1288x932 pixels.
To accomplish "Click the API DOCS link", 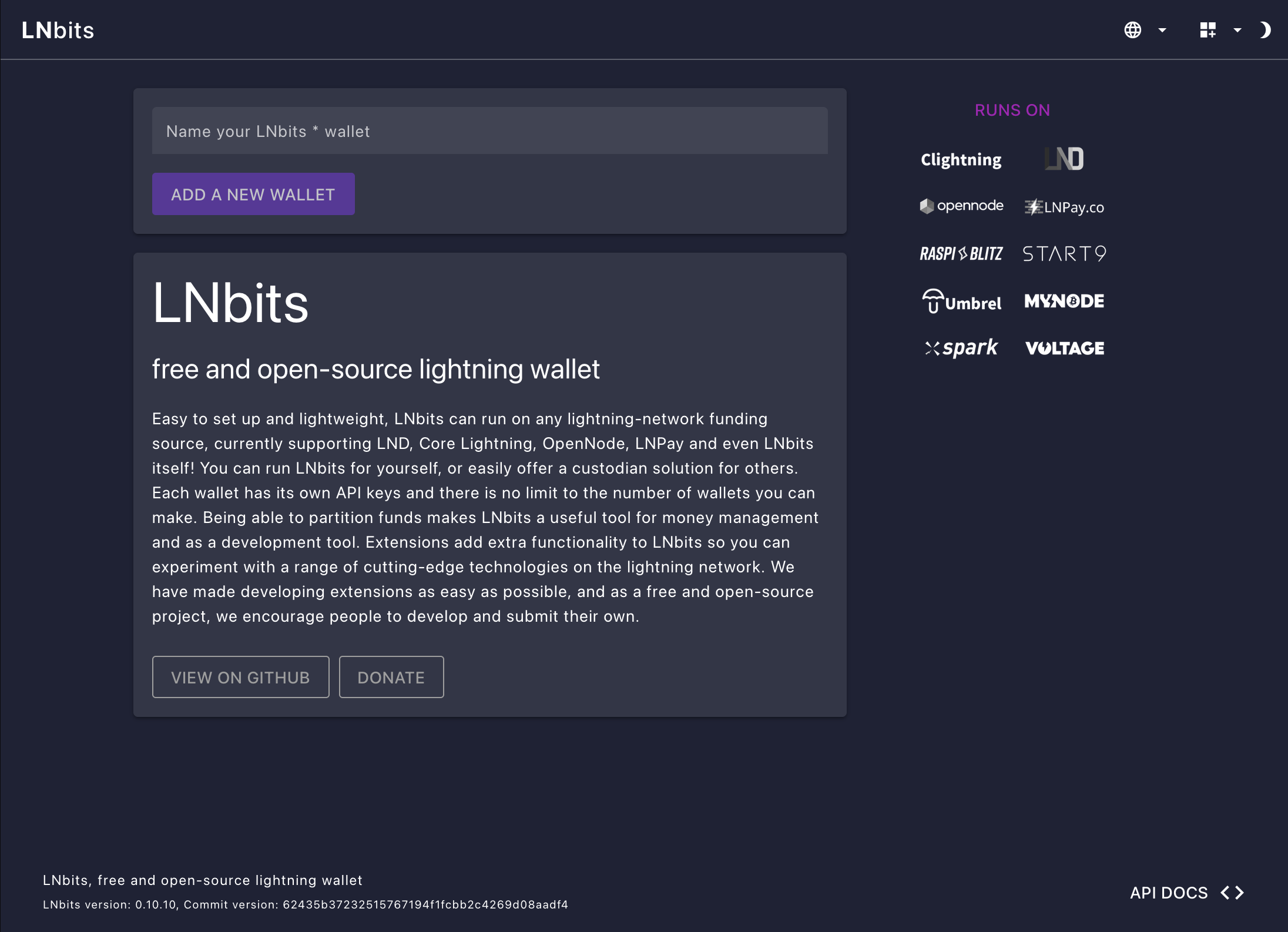I will click(x=1168, y=893).
